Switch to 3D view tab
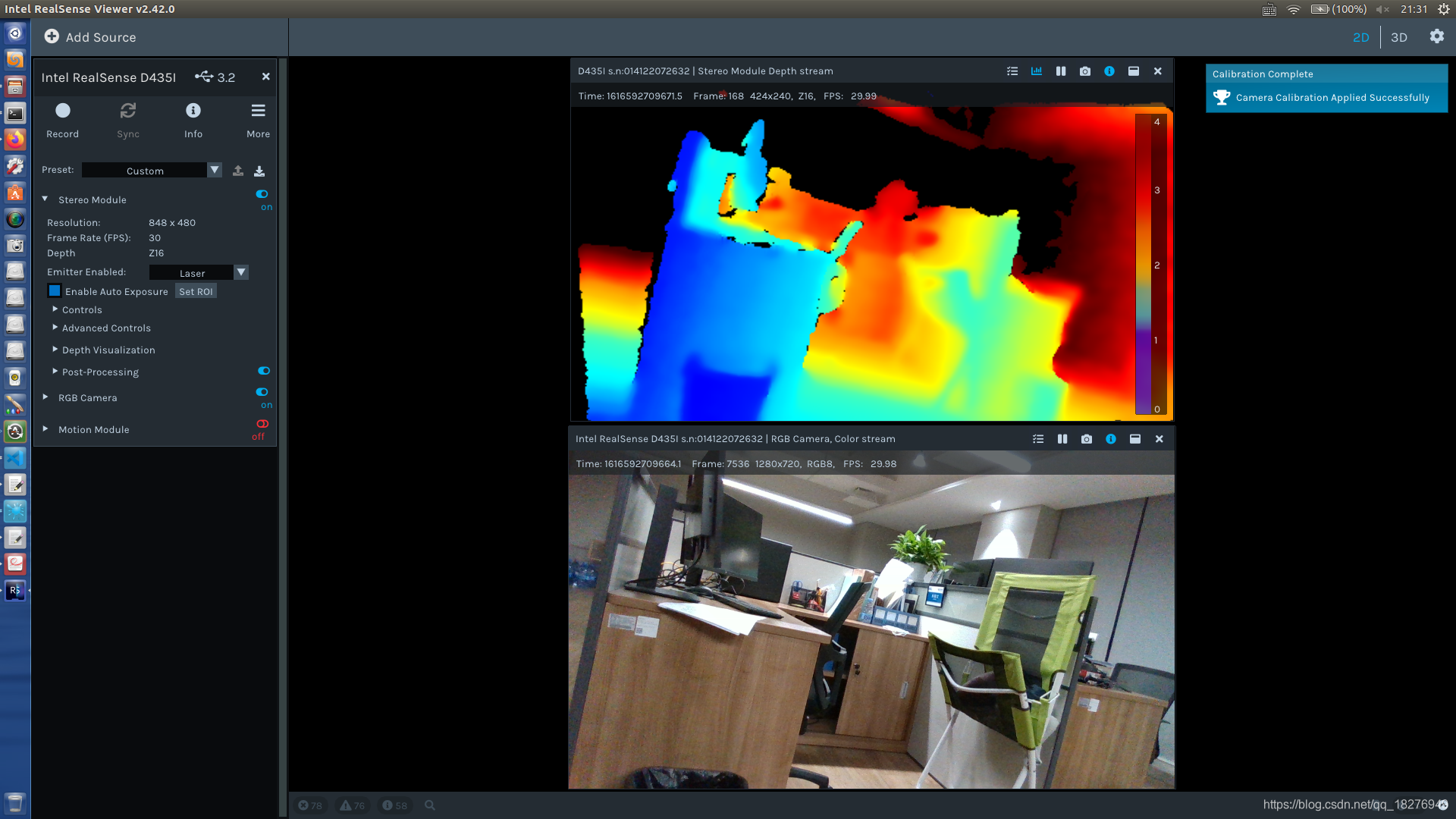Viewport: 1456px width, 819px height. click(1399, 37)
